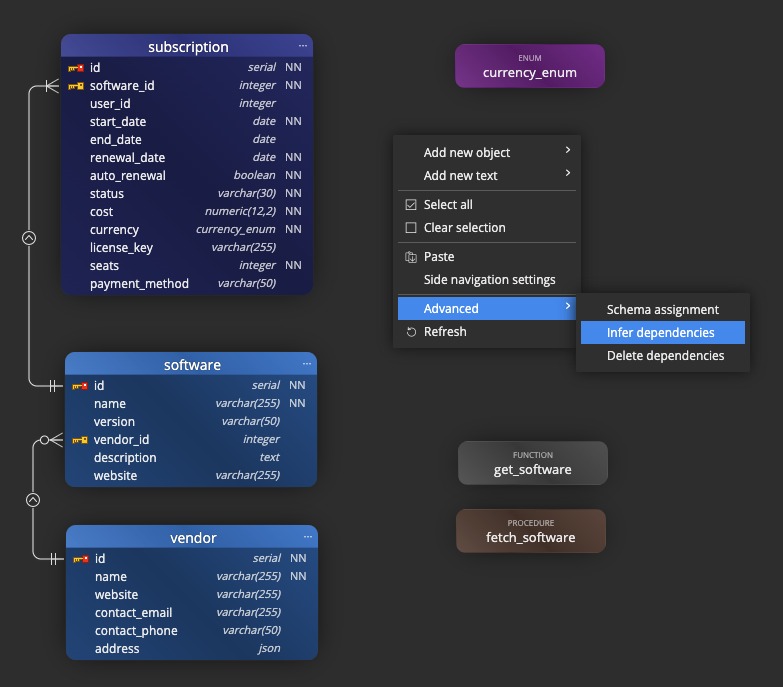The image size is (783, 687).
Task: Open vendor table ellipsis menu
Action: pyautogui.click(x=308, y=537)
